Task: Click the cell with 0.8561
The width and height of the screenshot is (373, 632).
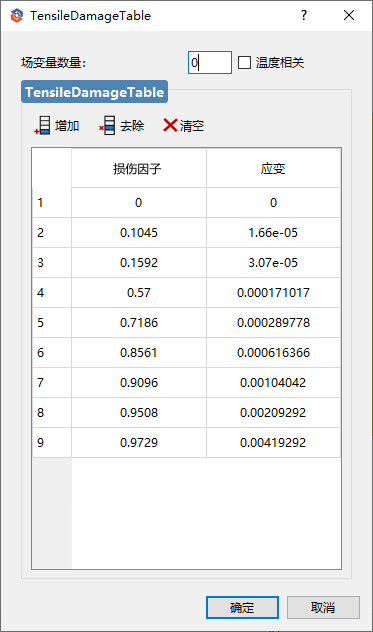Action: pyautogui.click(x=139, y=353)
